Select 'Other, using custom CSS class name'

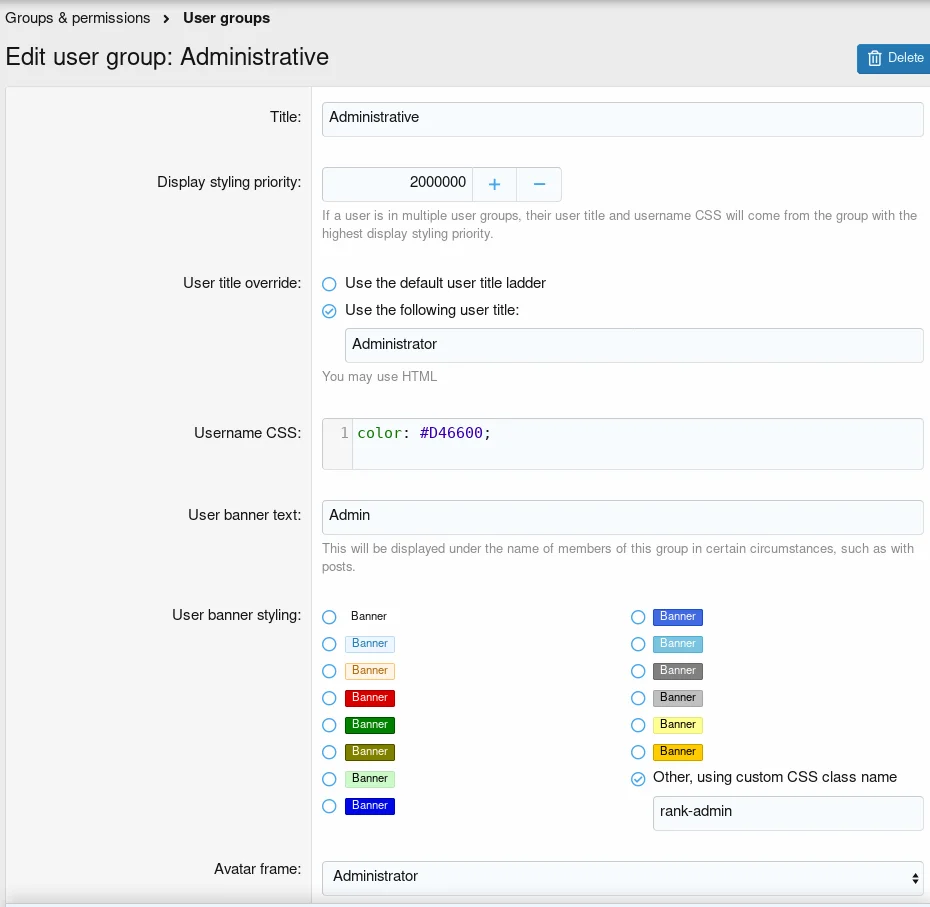638,779
